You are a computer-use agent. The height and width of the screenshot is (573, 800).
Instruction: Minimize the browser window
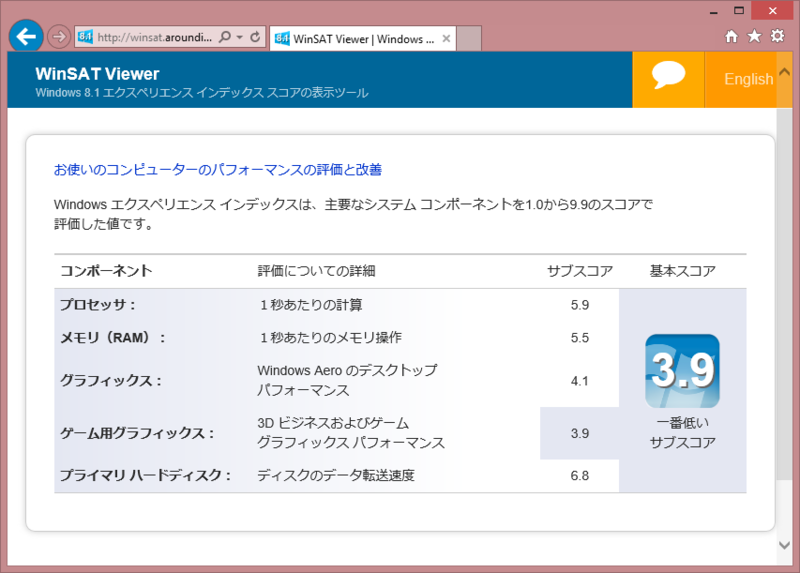[714, 11]
